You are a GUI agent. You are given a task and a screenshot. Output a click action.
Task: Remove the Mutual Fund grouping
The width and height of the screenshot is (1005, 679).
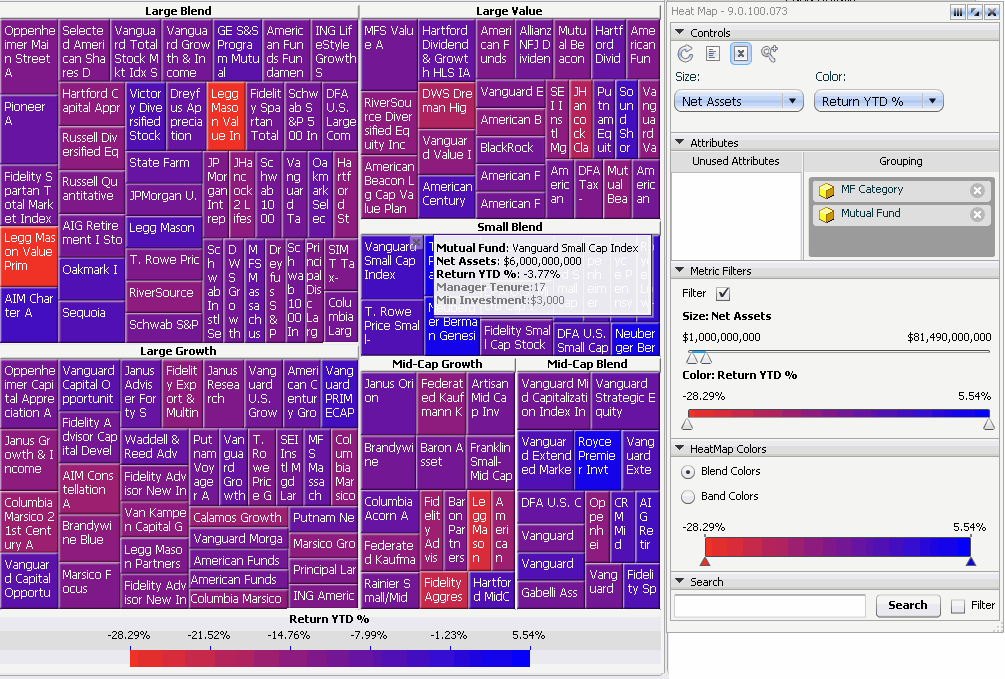(977, 214)
